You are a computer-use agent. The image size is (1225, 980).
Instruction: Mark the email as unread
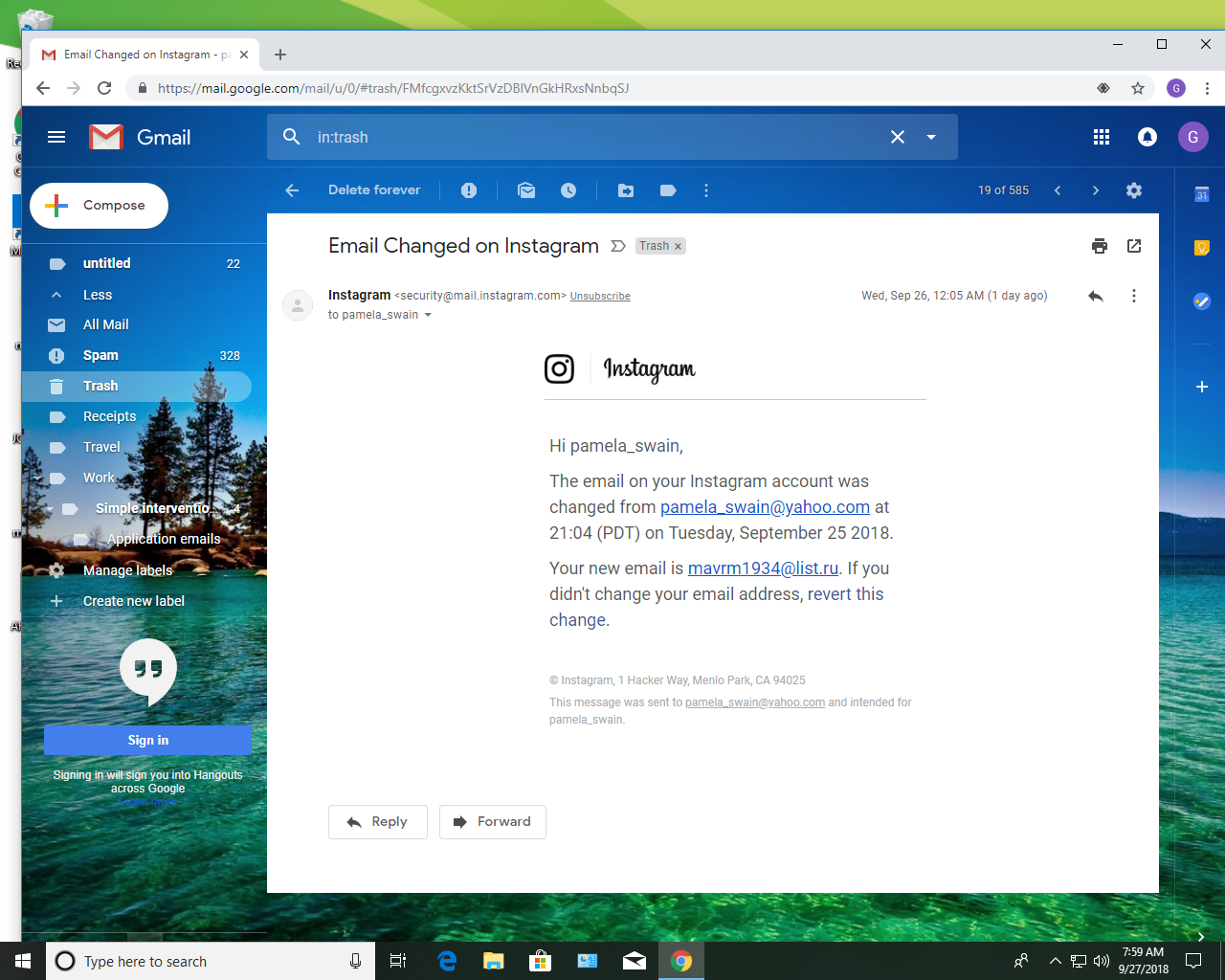click(x=526, y=190)
